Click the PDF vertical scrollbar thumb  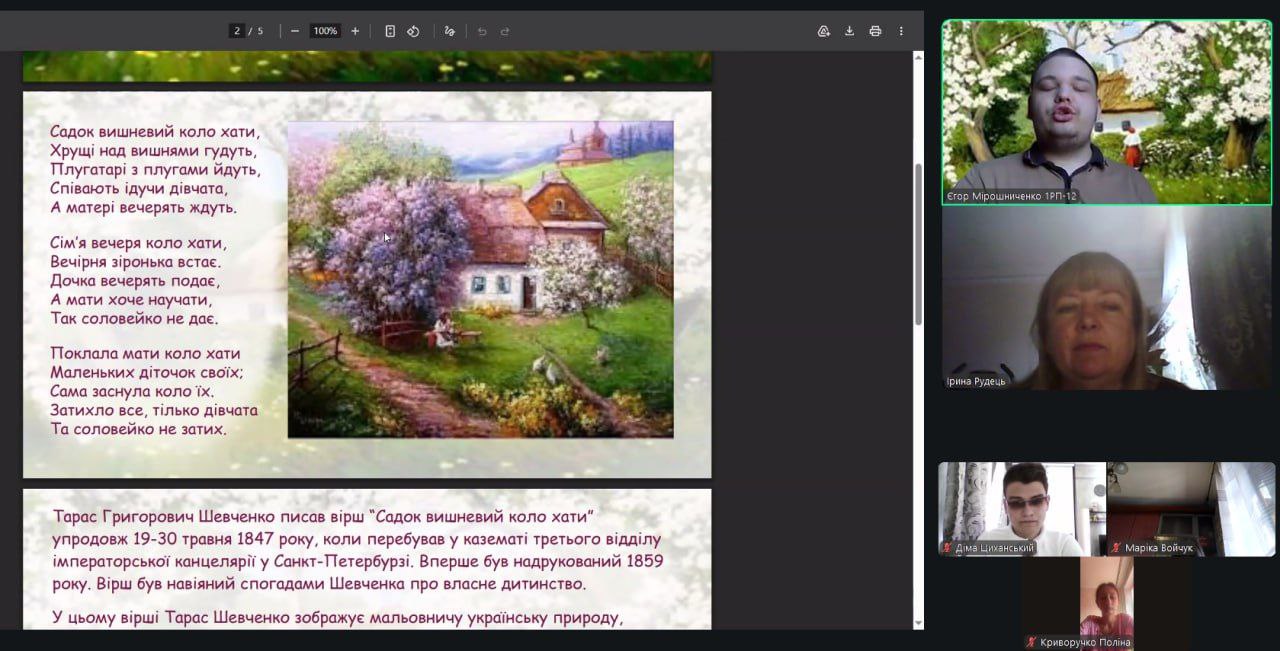918,243
